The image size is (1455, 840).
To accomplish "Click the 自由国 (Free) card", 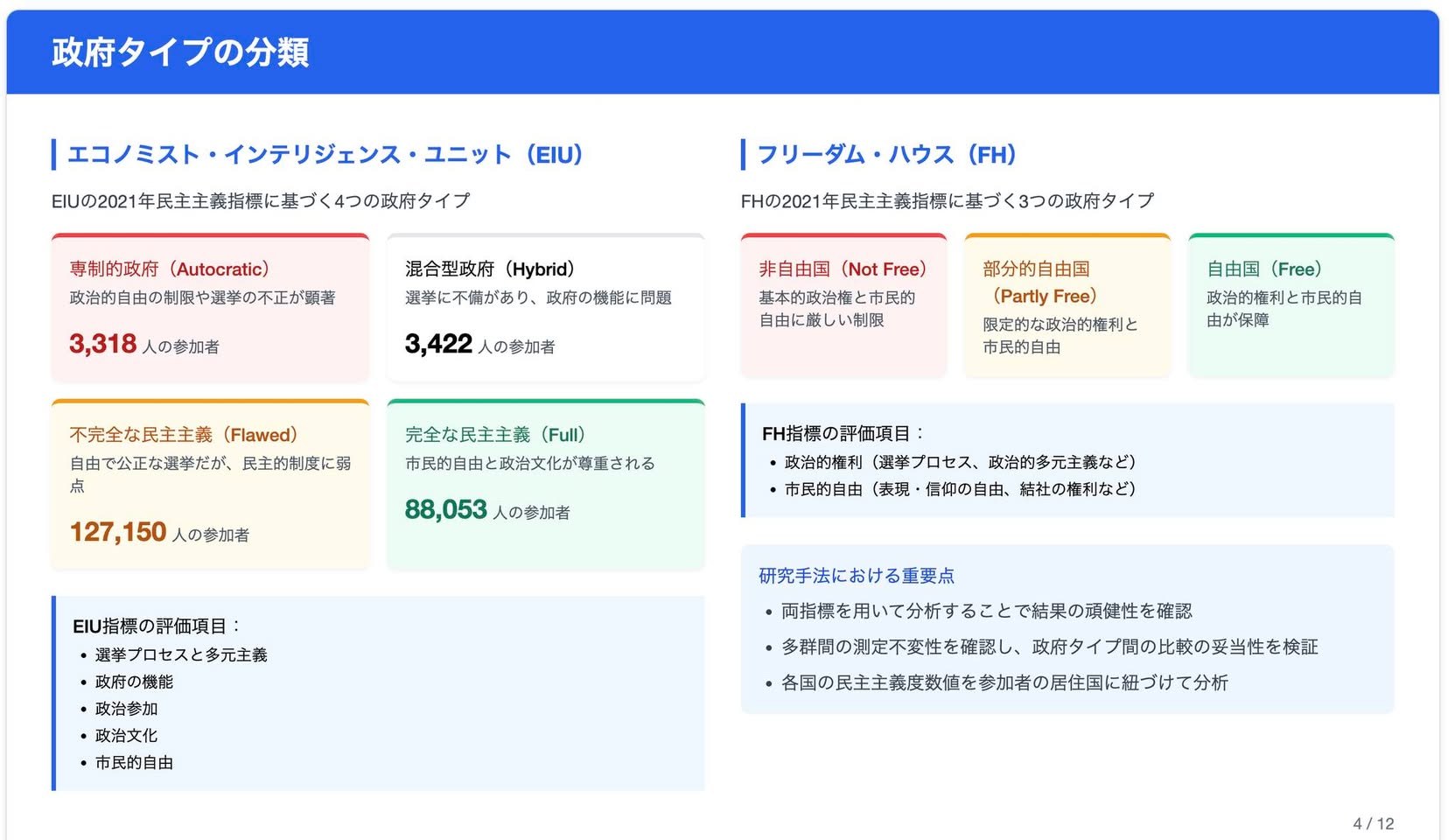I will [x=1291, y=305].
